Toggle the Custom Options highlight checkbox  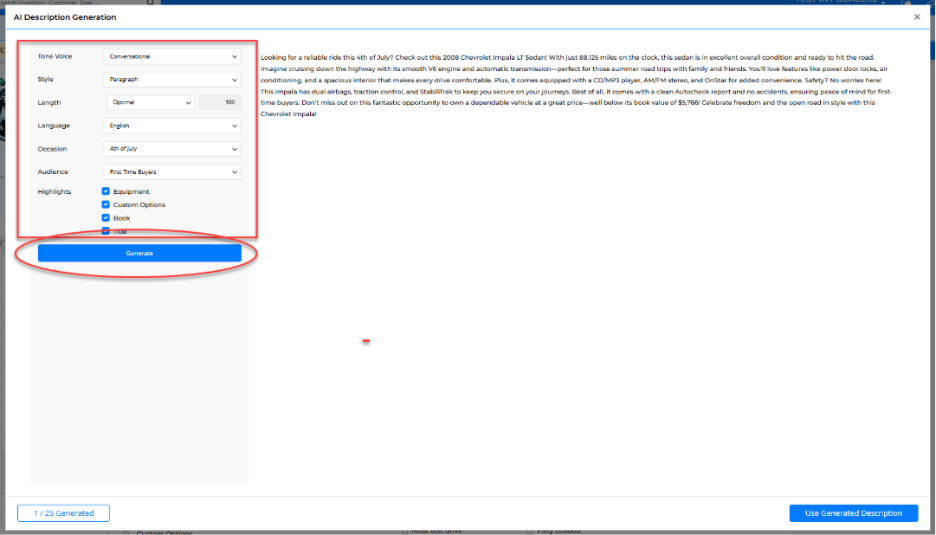tap(106, 204)
